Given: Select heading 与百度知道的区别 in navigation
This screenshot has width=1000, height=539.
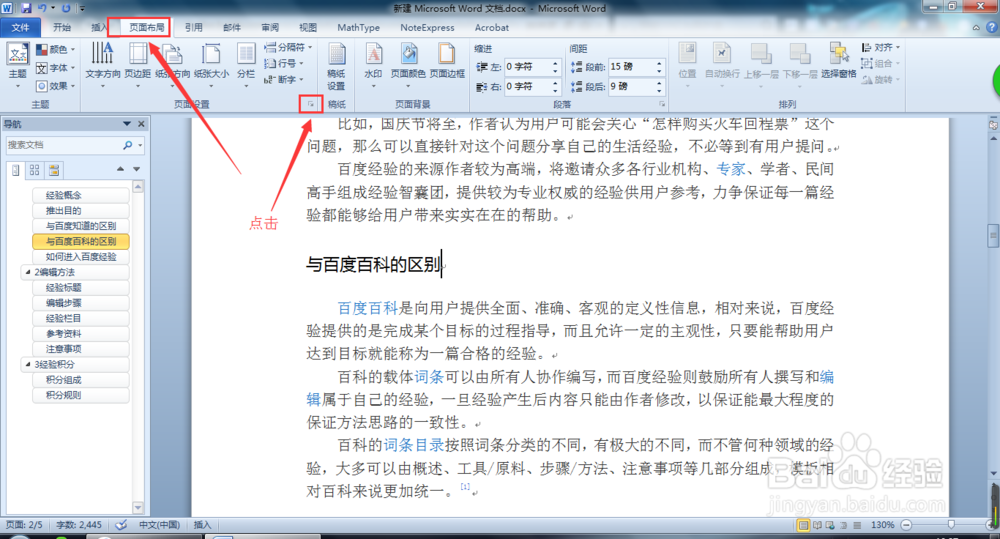Looking at the screenshot, I should pyautogui.click(x=81, y=226).
